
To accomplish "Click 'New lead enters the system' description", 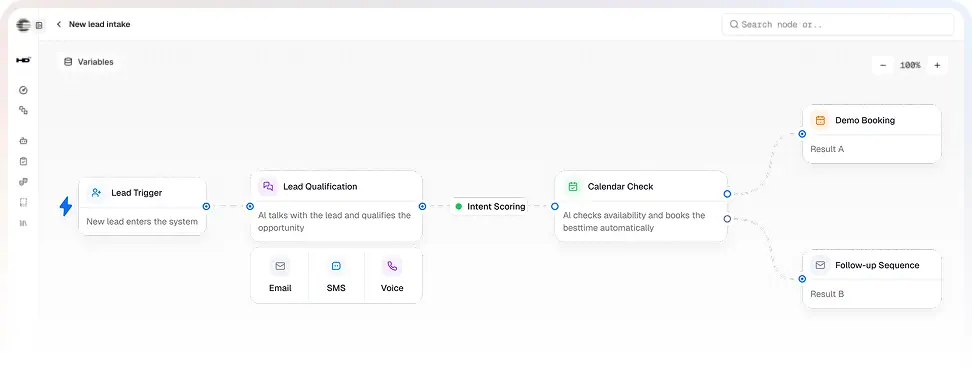I will coord(142,221).
